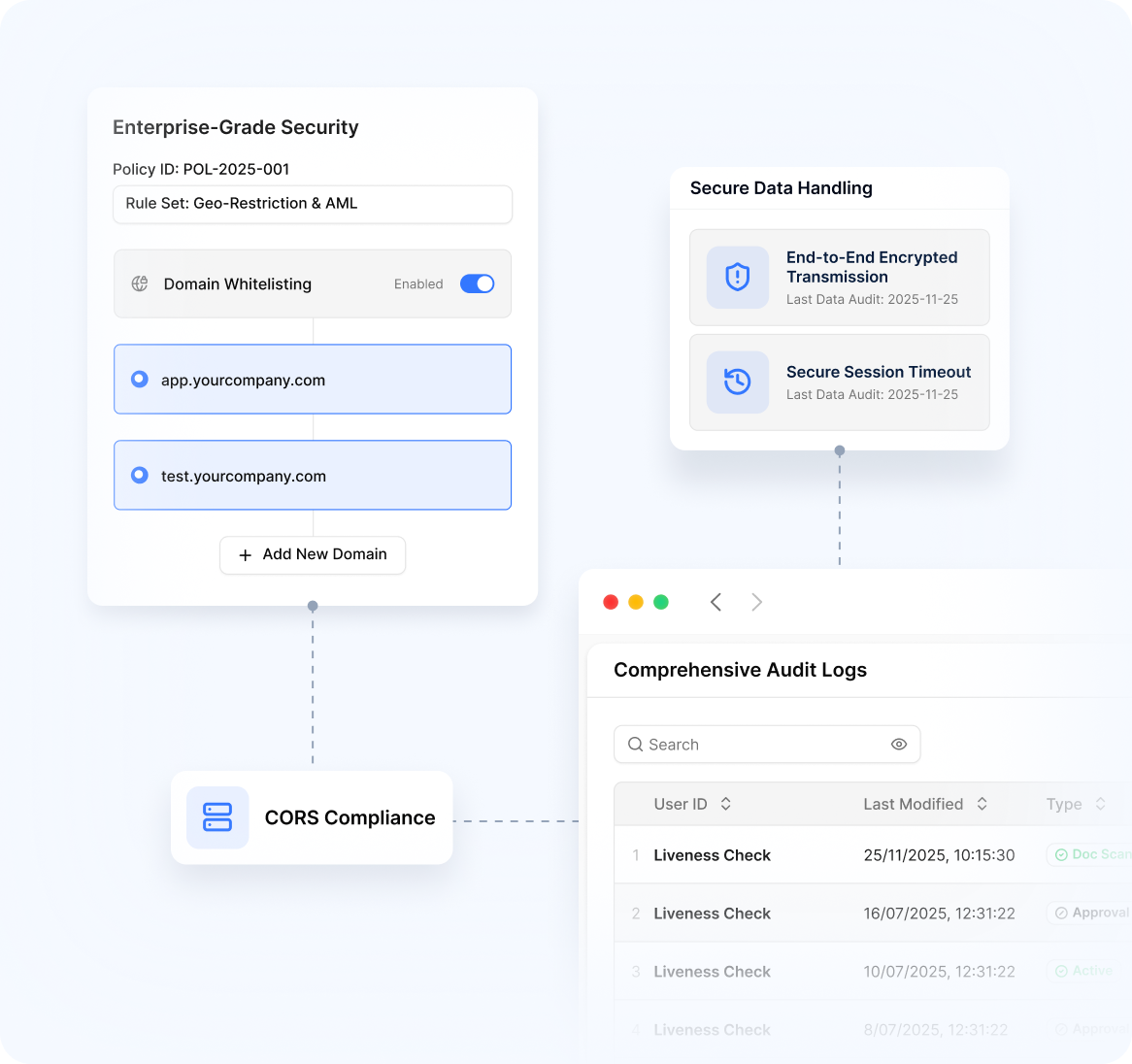Open Liveness Check row dated 16/07/2025
This screenshot has height=1064, width=1132.
tap(712, 914)
